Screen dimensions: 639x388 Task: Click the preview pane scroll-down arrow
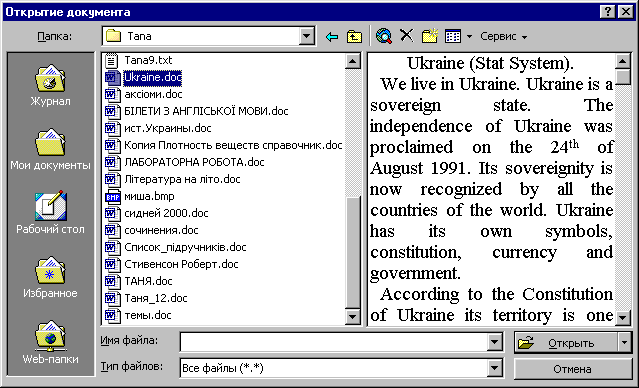tap(623, 317)
